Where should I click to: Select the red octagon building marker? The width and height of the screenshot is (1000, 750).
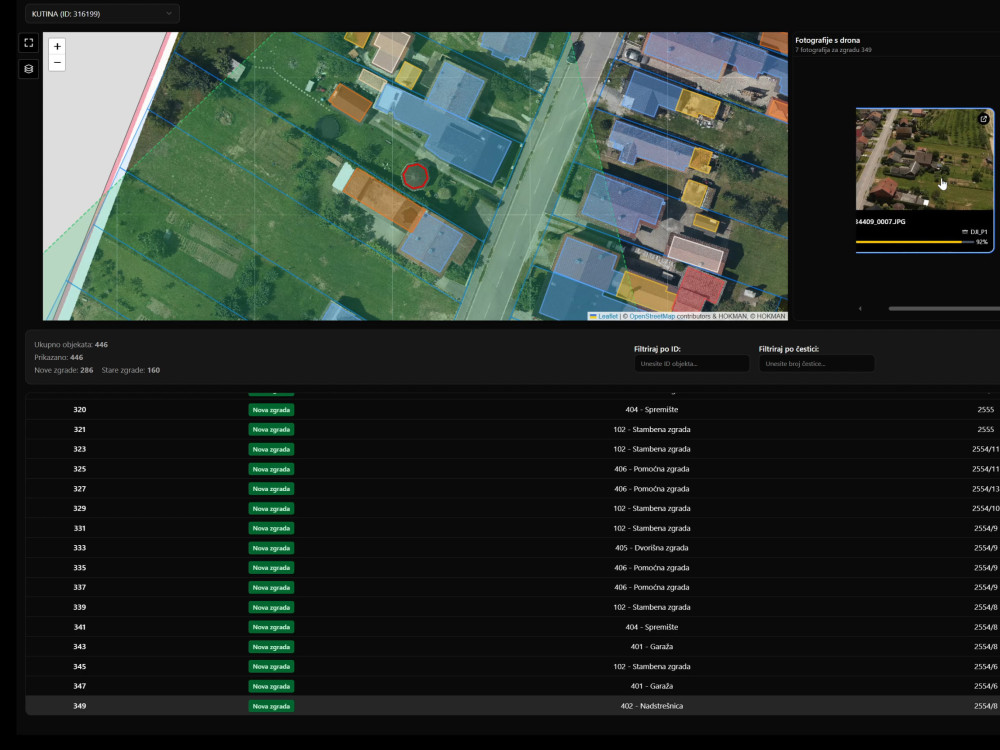[x=415, y=176]
